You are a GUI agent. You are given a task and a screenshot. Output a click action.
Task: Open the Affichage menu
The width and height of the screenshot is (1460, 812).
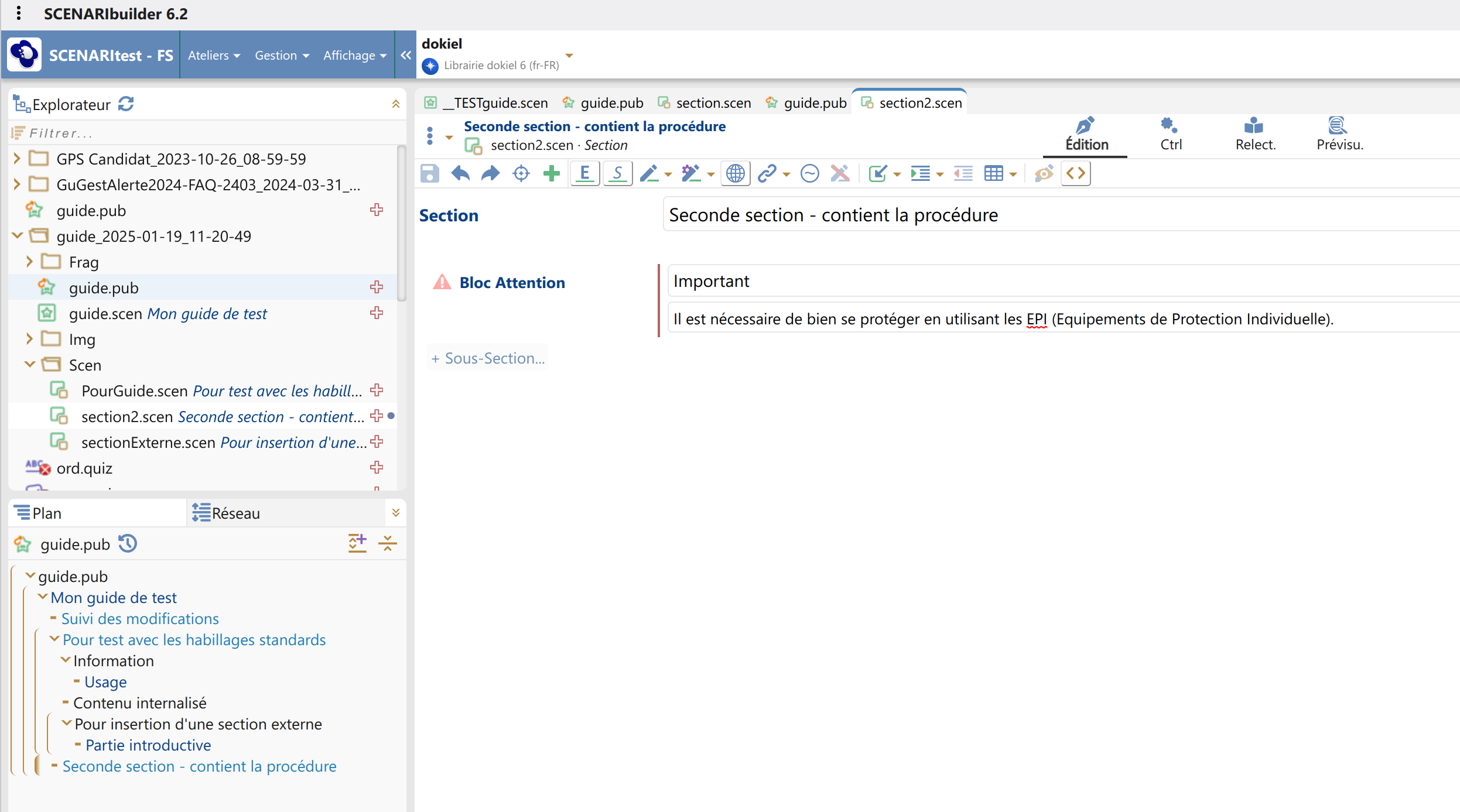pos(355,56)
